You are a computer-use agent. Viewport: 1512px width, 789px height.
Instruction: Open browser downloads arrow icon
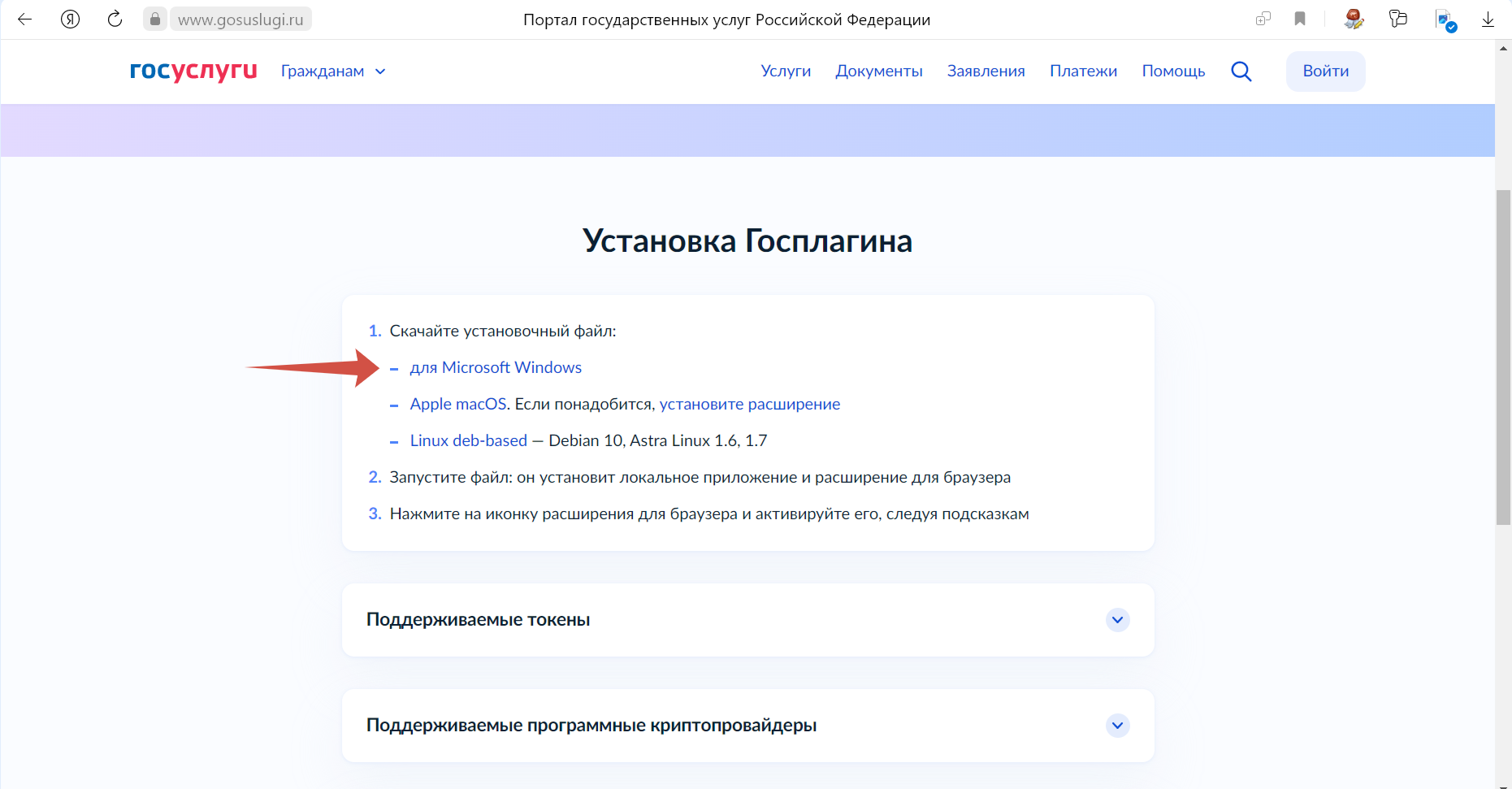(1488, 20)
